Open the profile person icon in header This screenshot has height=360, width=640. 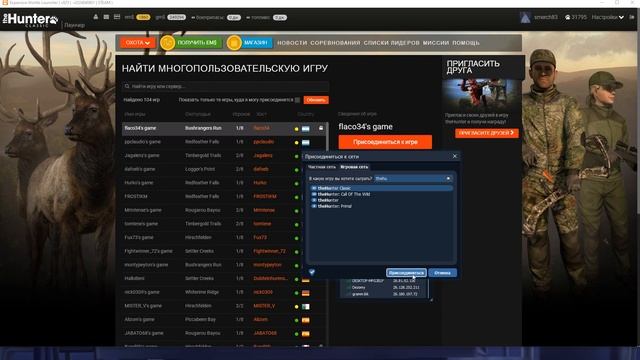(x=96, y=17)
